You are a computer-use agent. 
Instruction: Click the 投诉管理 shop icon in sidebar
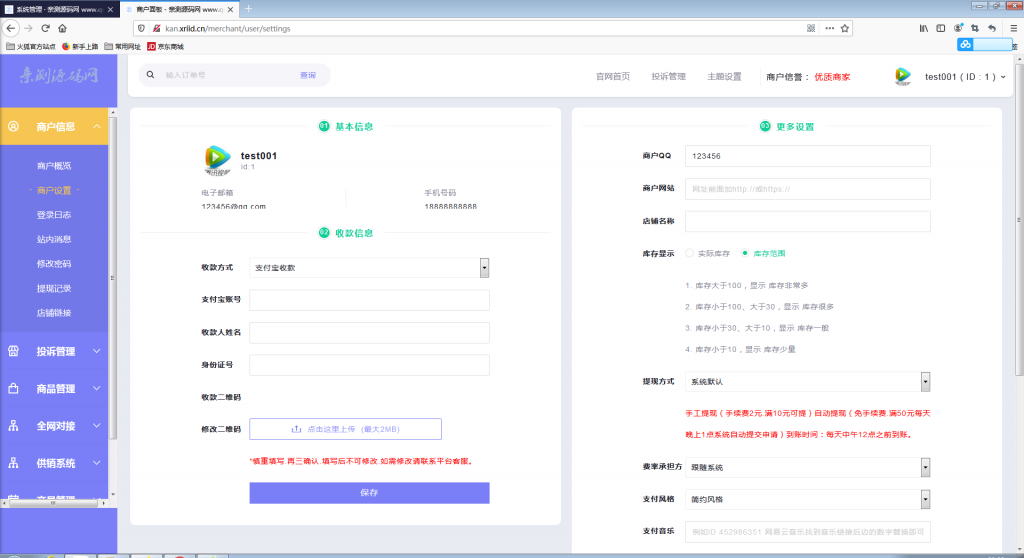pyautogui.click(x=14, y=351)
